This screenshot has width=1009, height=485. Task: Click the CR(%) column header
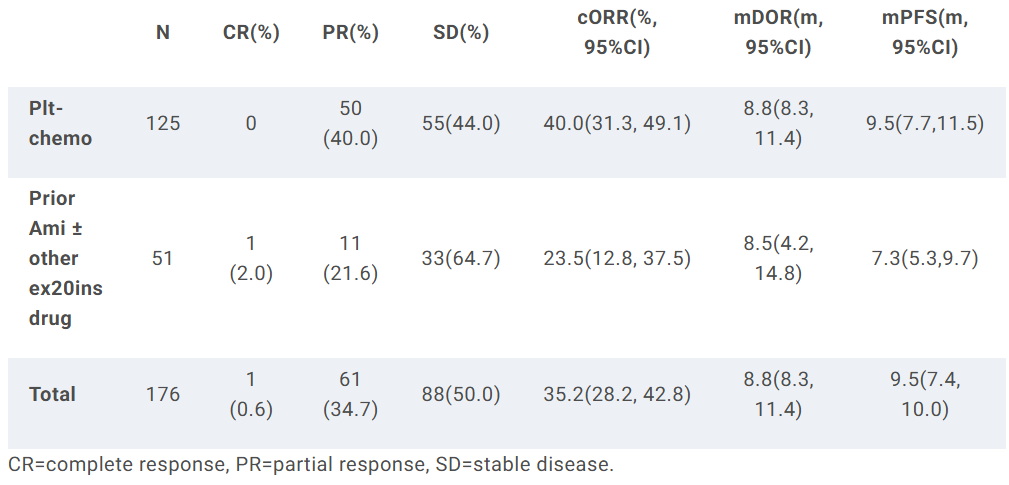click(x=251, y=32)
